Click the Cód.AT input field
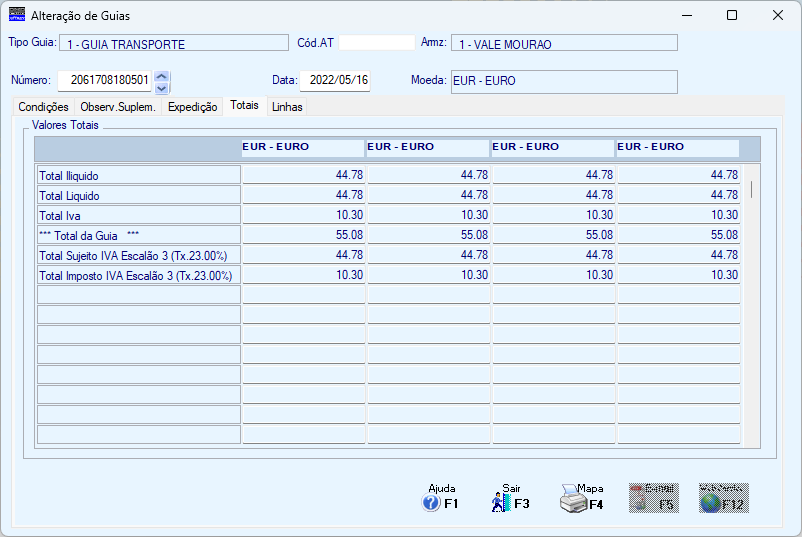 (376, 42)
